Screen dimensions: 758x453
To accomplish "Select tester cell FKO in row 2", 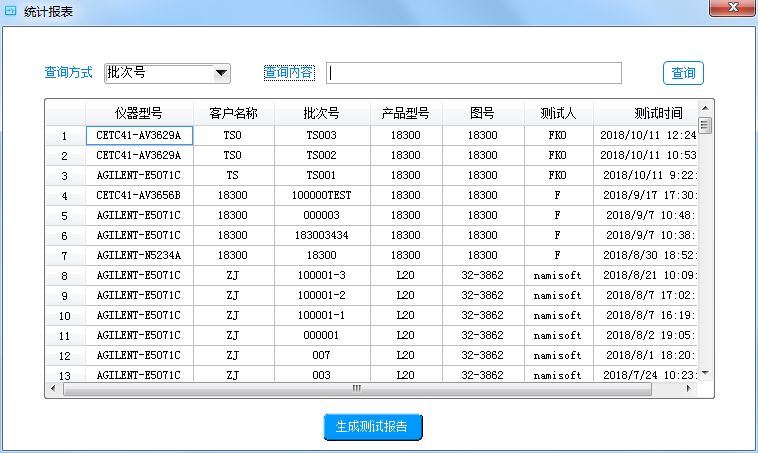I will [558, 155].
